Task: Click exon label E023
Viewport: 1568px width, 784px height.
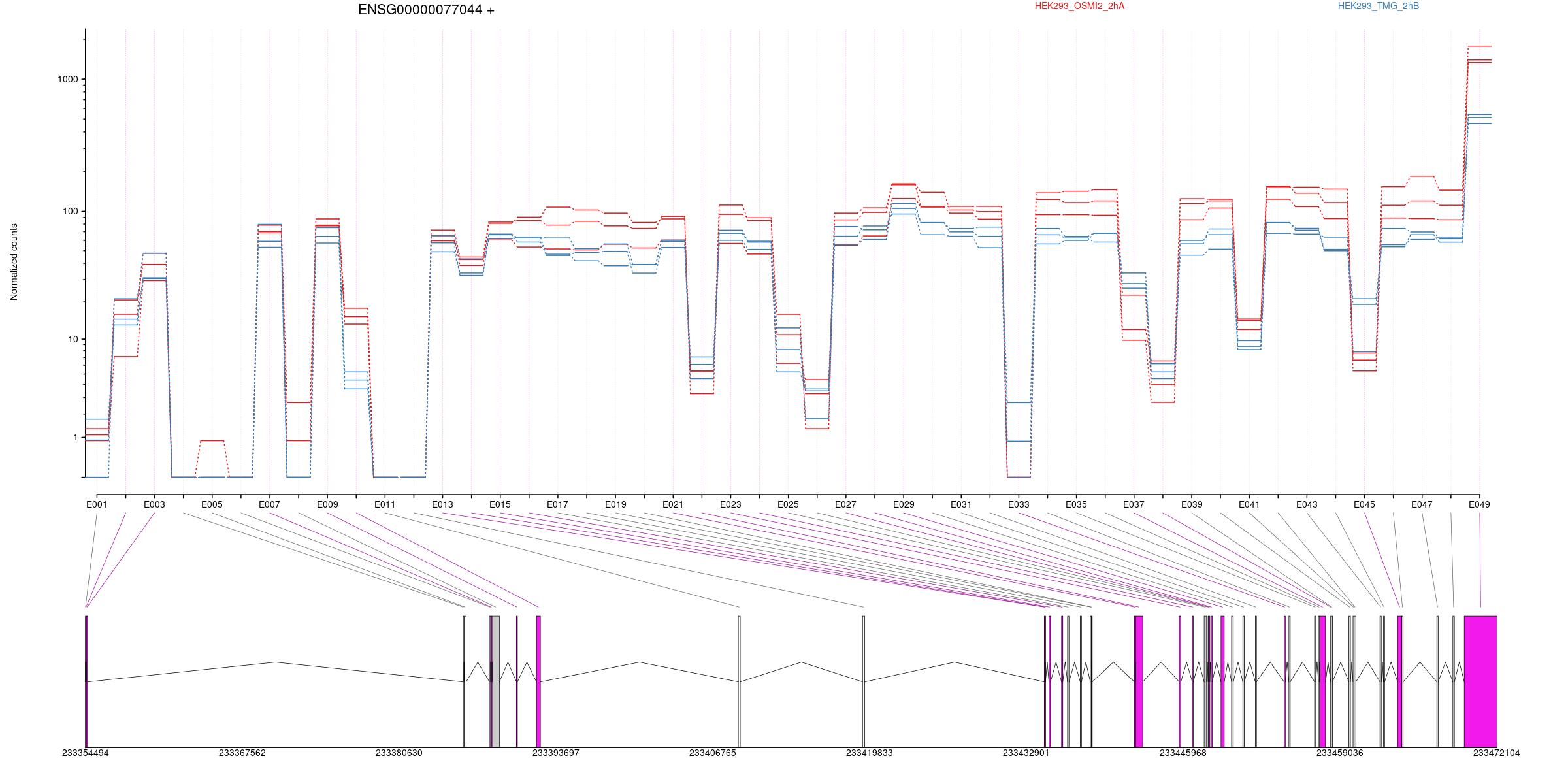Action: point(730,504)
